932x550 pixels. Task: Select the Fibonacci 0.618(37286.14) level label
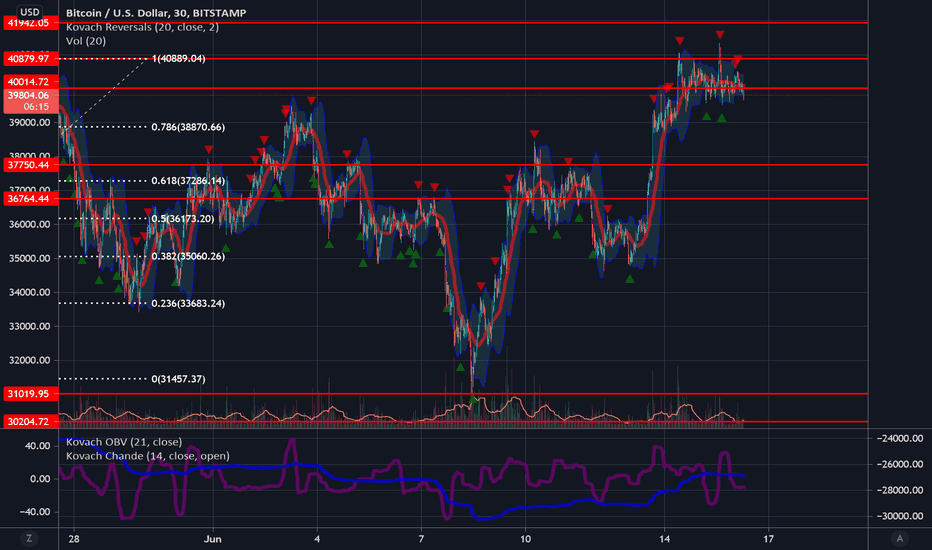[188, 181]
